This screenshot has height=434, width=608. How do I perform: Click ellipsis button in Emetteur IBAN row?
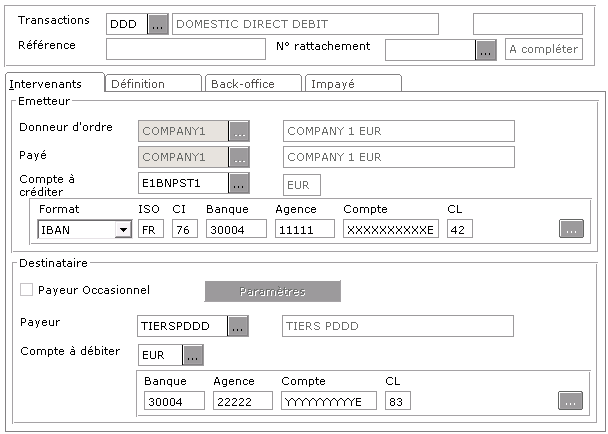click(570, 229)
